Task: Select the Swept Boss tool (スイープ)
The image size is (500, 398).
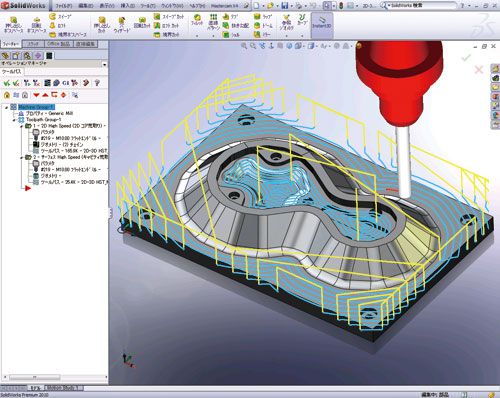Action: pos(60,16)
